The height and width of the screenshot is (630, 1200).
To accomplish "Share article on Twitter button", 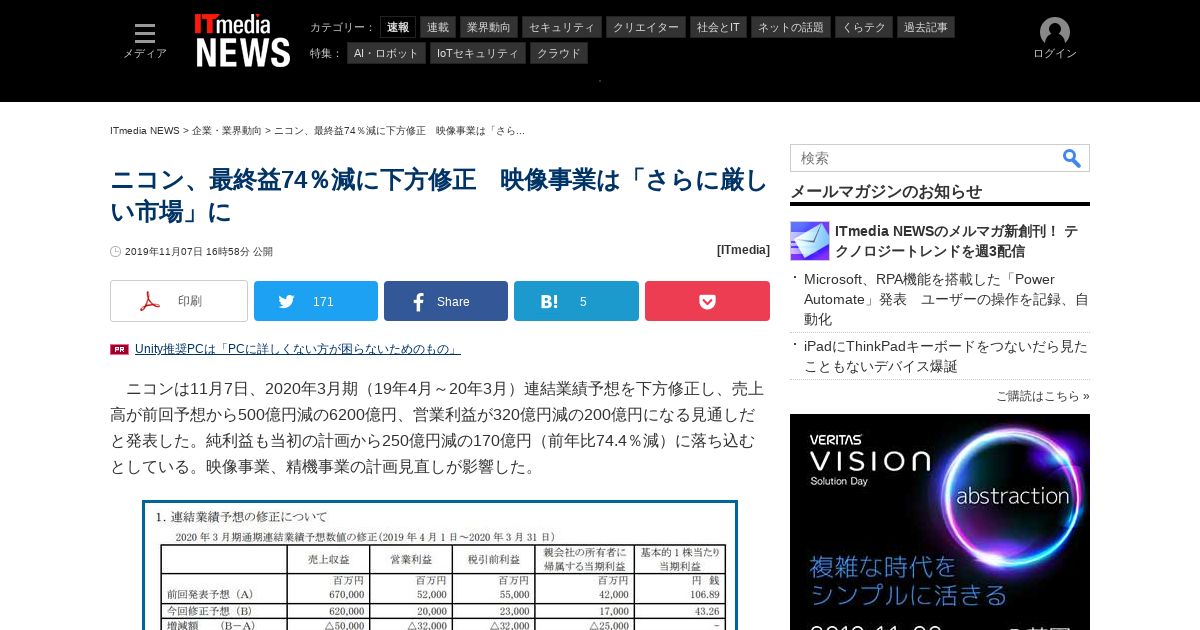I will click(x=316, y=301).
